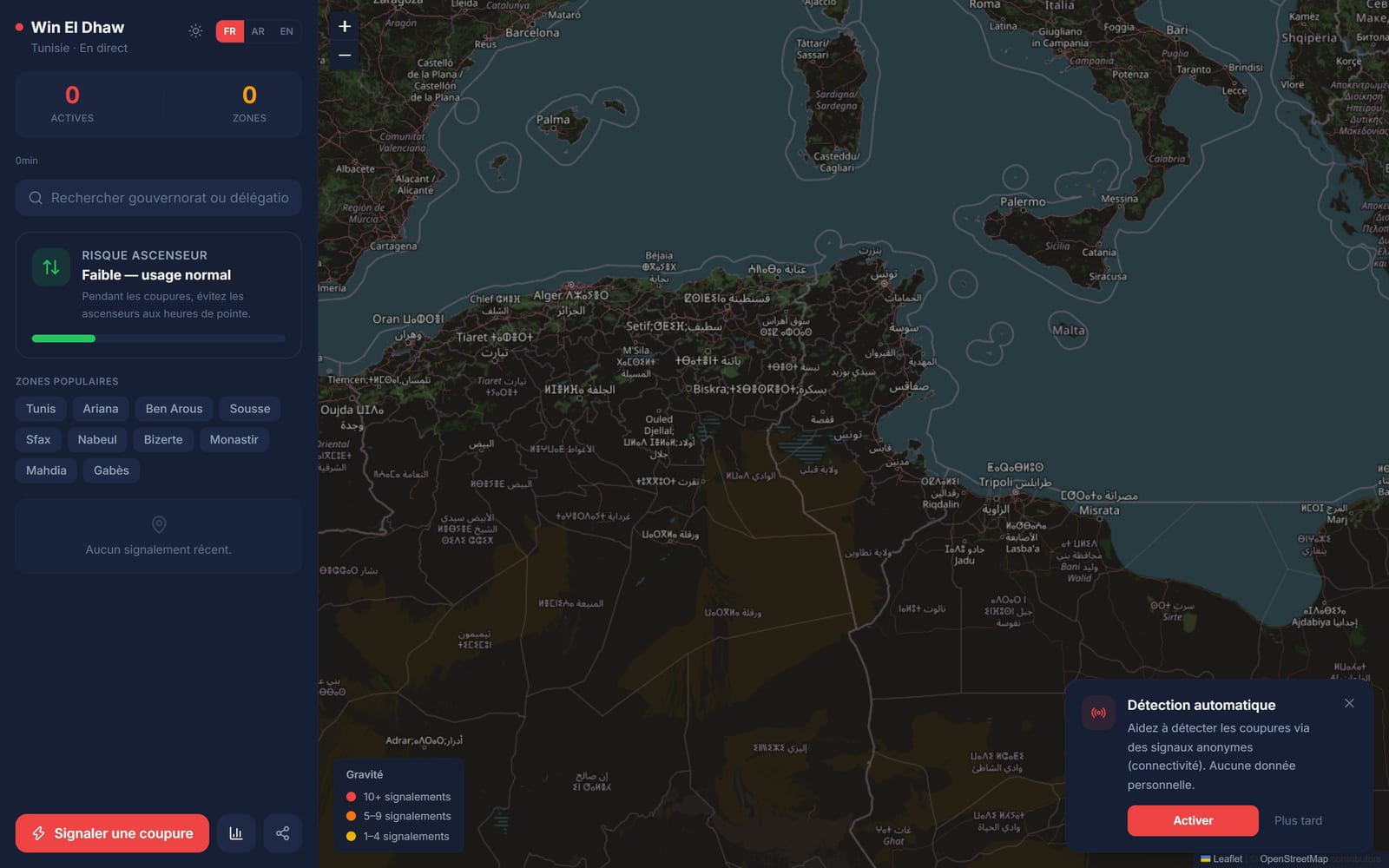Open the share icon button

[x=282, y=833]
